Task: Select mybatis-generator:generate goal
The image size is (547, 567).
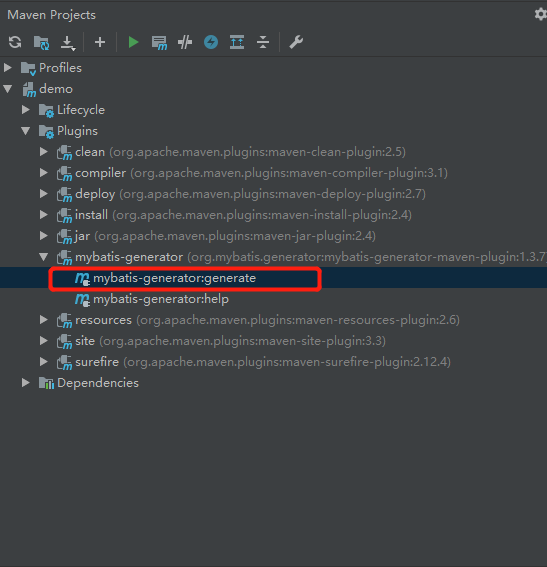Action: (174, 278)
